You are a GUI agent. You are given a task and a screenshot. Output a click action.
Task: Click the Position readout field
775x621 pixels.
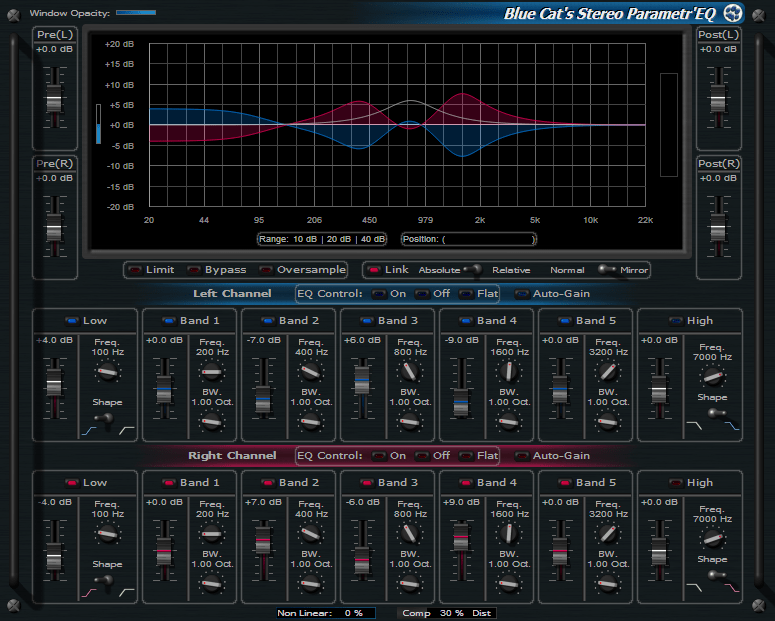469,239
